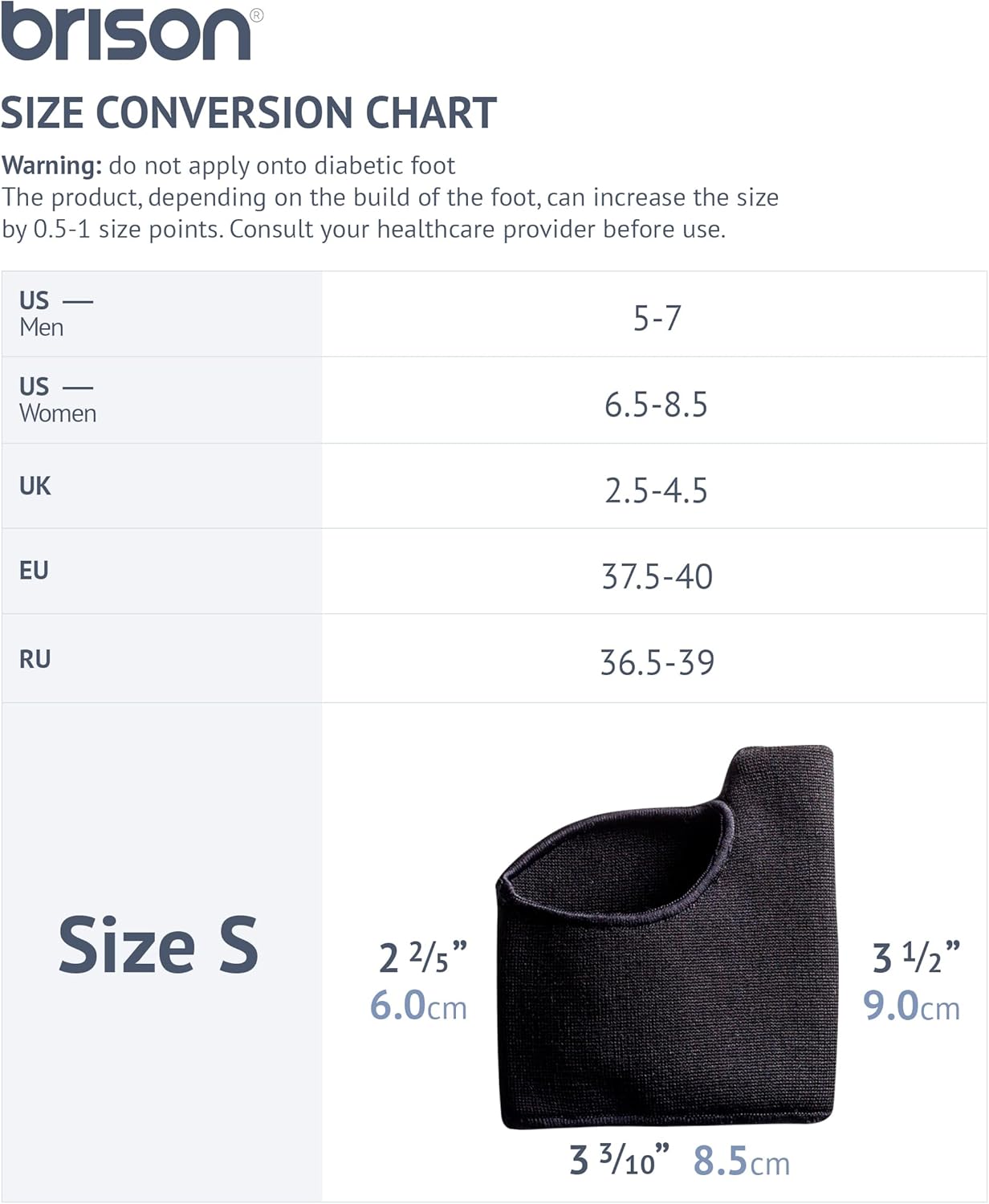Select the EU row label

tap(35, 571)
